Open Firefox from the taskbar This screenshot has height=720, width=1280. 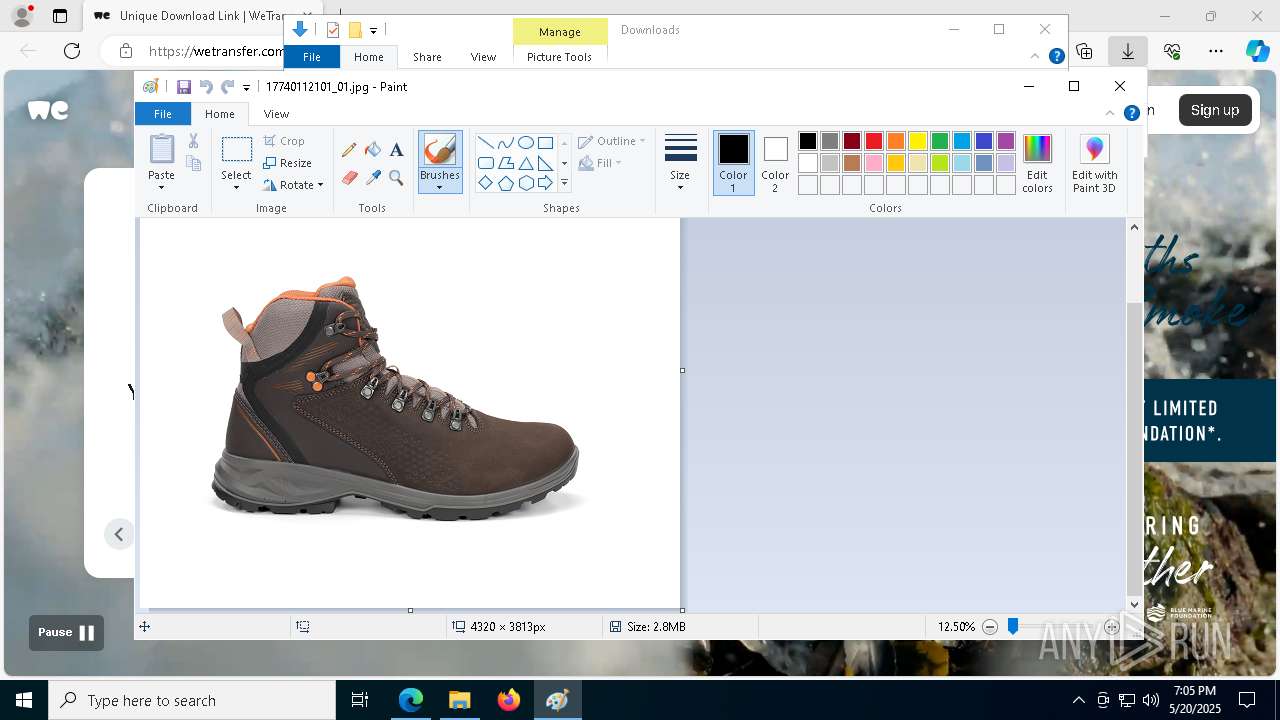[509, 700]
